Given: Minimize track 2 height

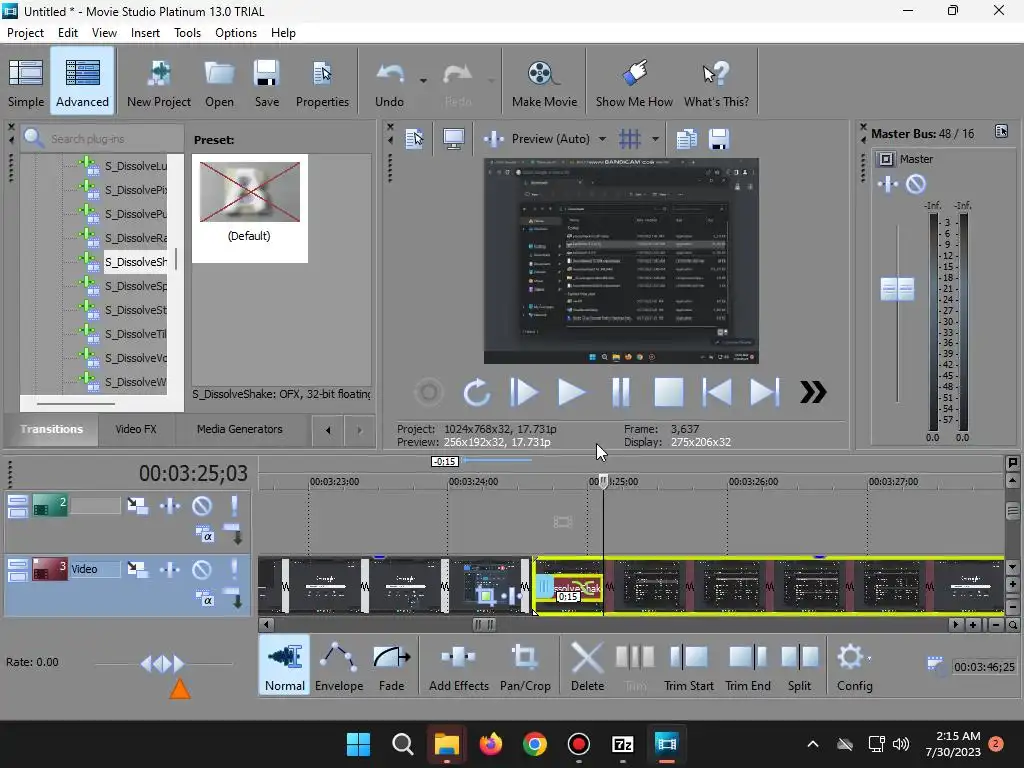Looking at the screenshot, I should pos(18,500).
